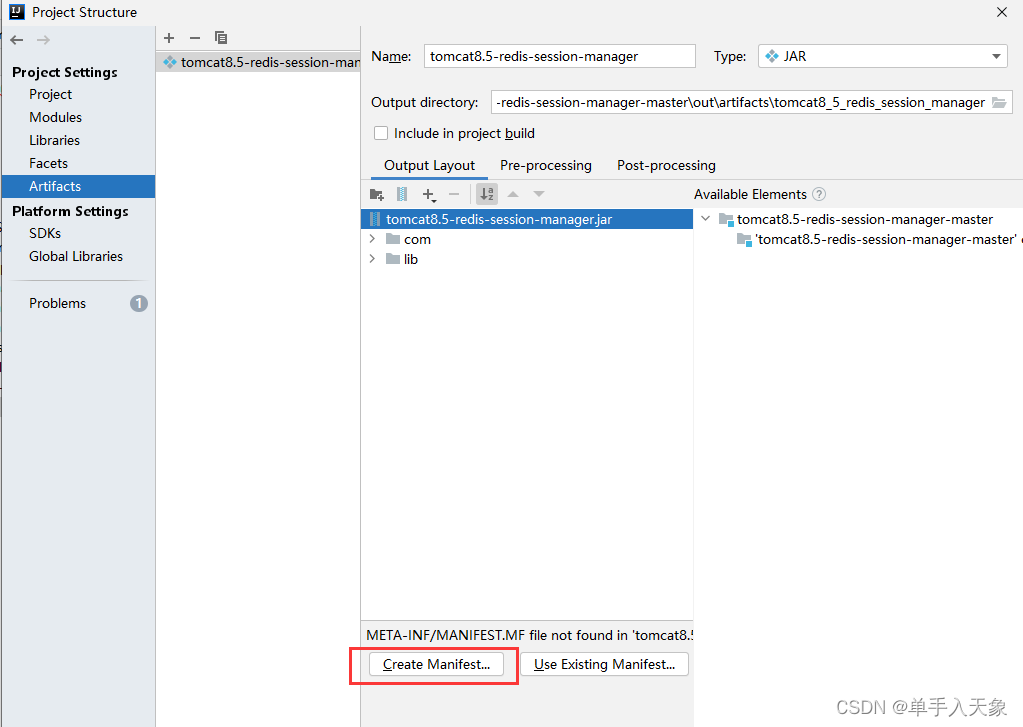This screenshot has width=1023, height=727.
Task: Move the element up in the layout
Action: click(x=513, y=194)
